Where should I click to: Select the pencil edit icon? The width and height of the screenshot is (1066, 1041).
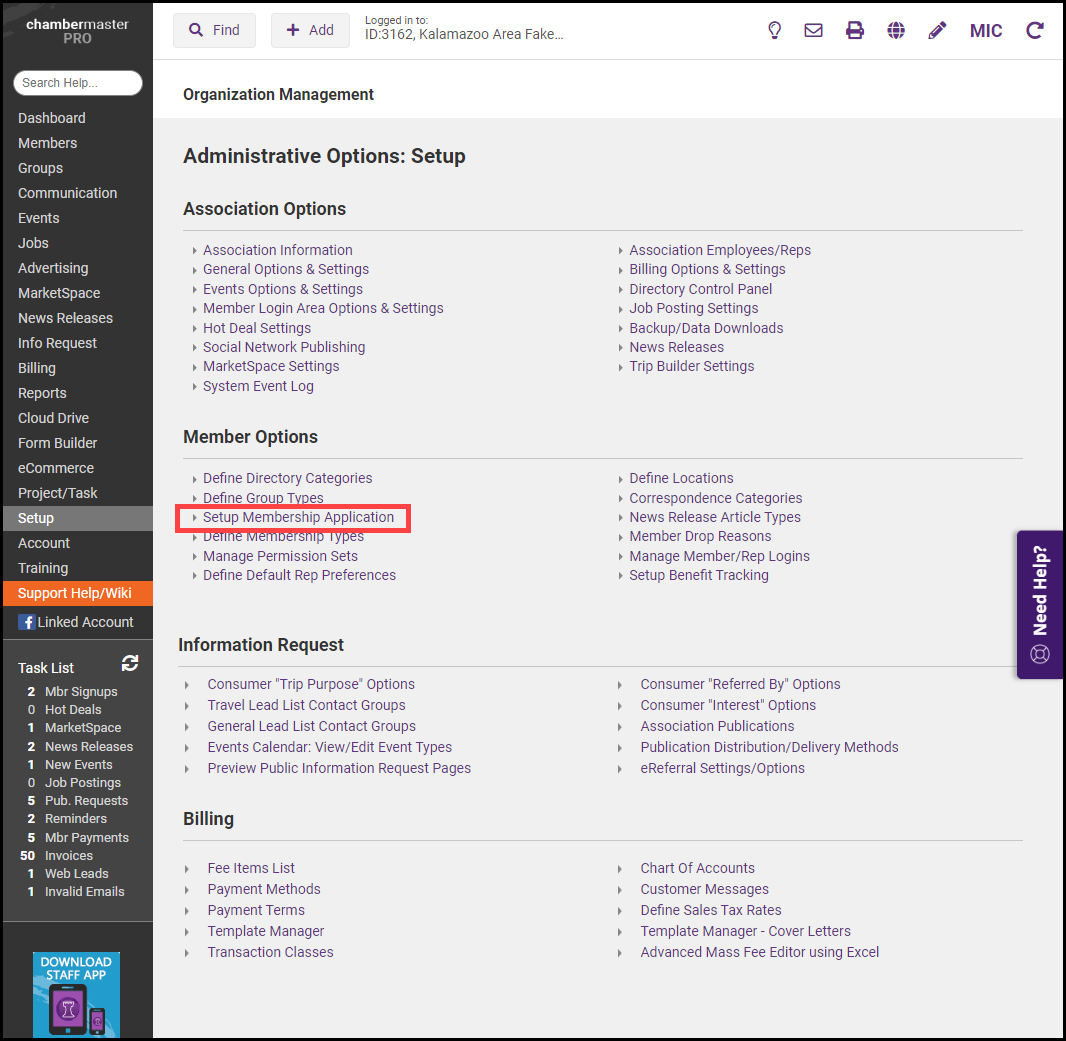pos(937,30)
